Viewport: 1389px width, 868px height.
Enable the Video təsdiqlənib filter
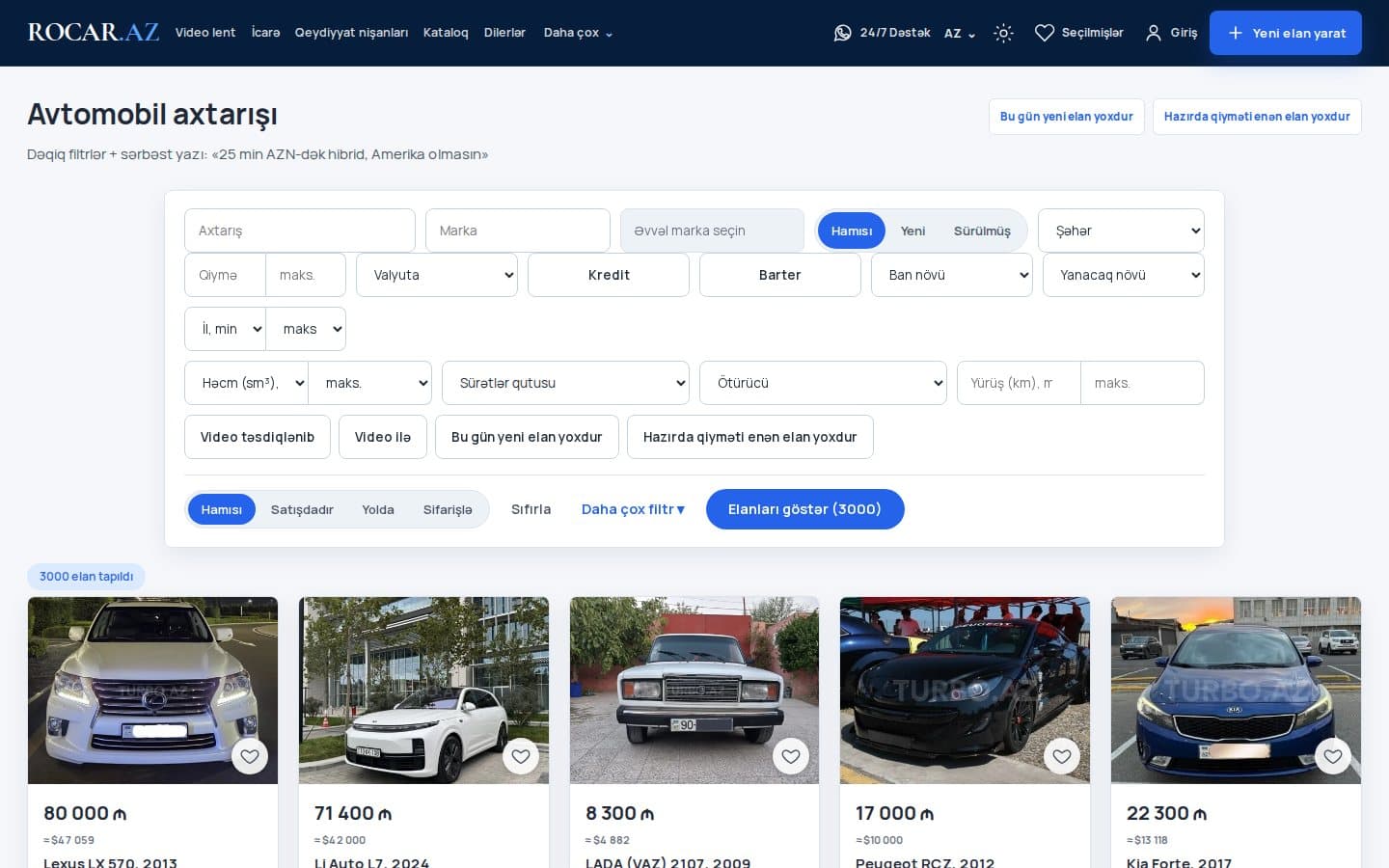click(258, 437)
